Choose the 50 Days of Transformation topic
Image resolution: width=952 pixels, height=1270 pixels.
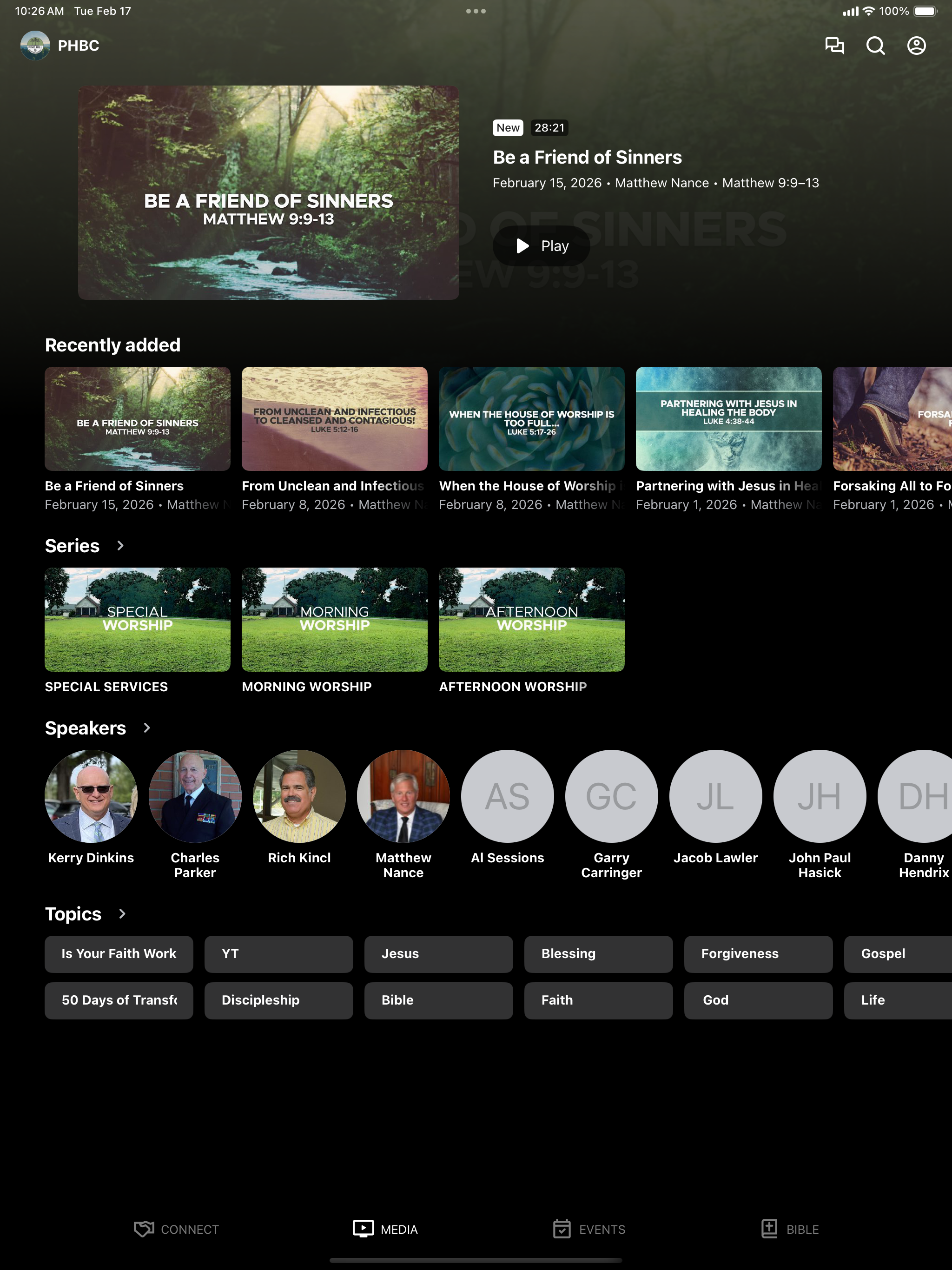click(119, 1000)
